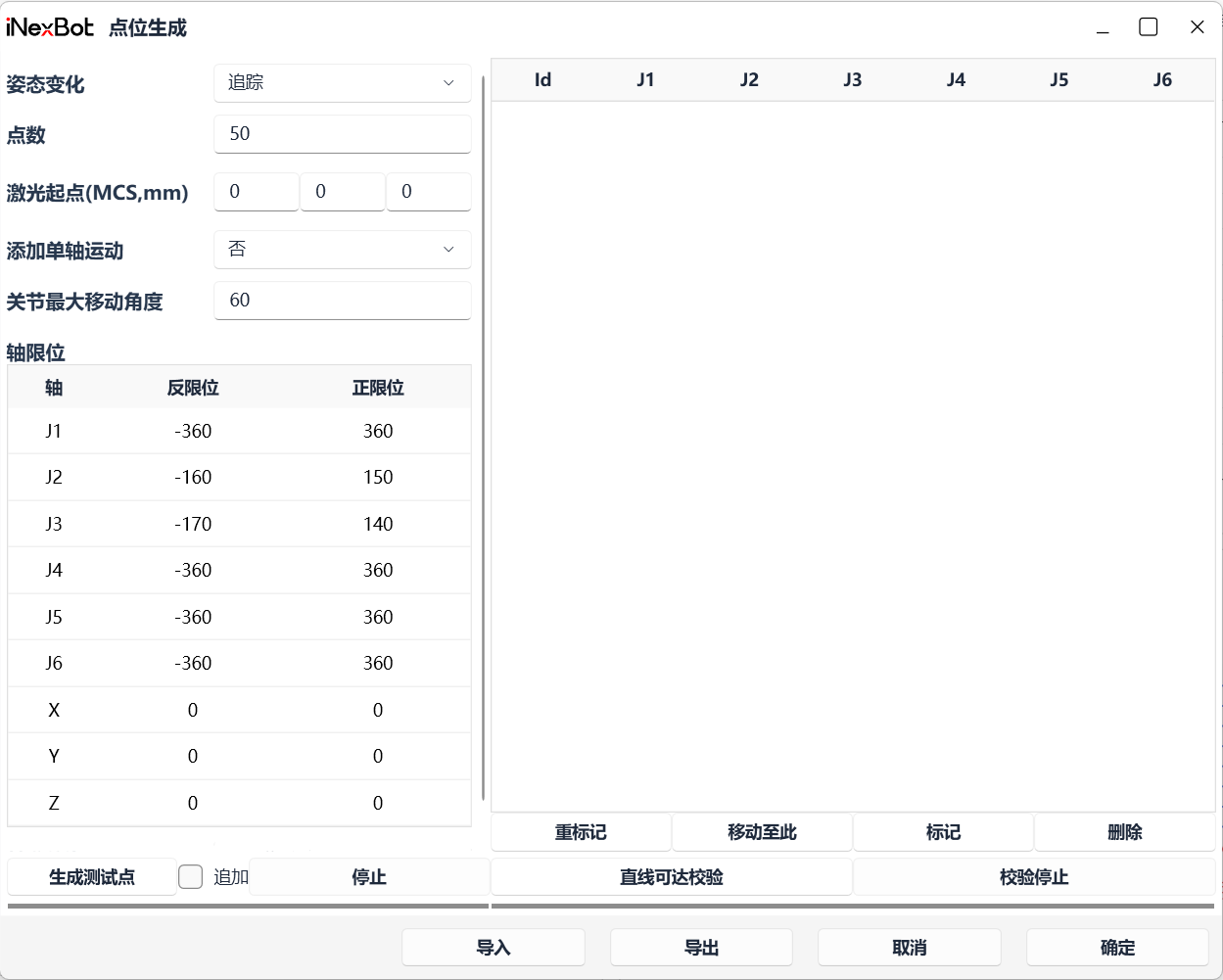Screen dimensions: 1223x980
Task: Click the Id column header
Action: (542, 80)
